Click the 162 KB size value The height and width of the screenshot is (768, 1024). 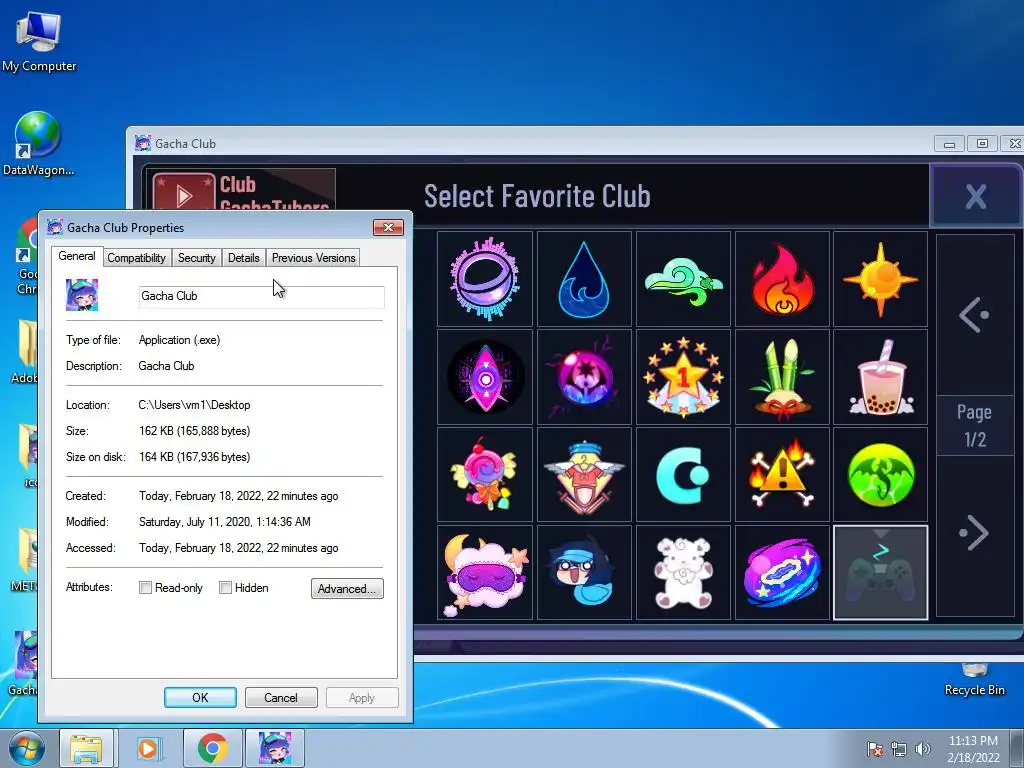[195, 431]
